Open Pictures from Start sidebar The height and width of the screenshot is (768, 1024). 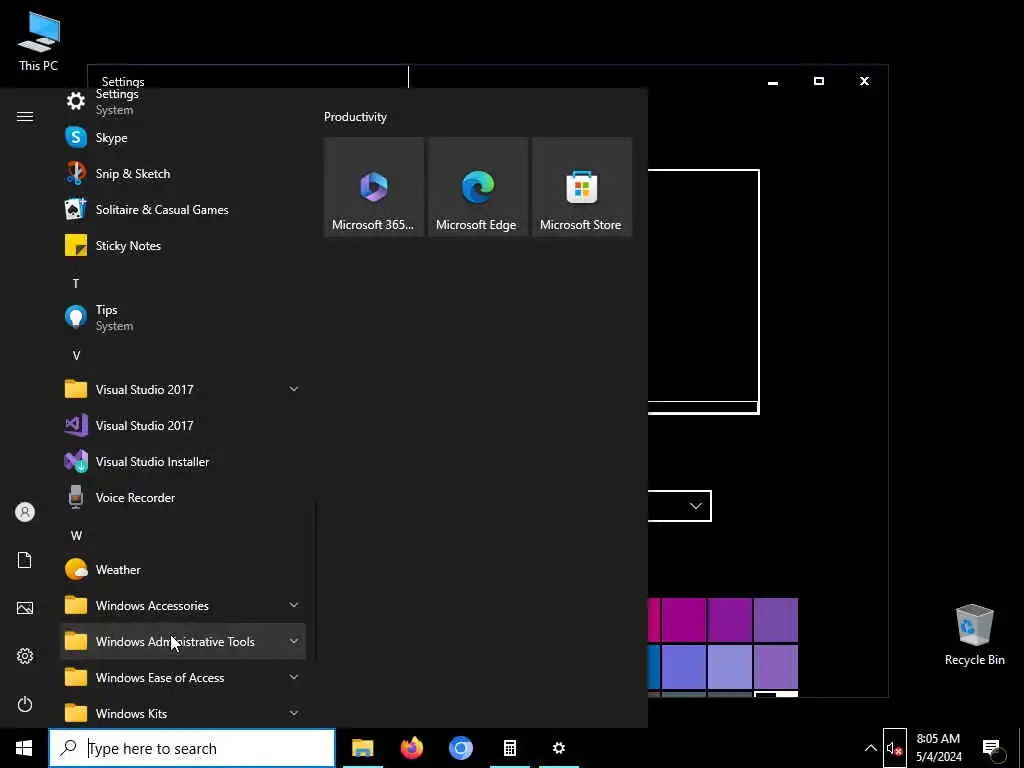coord(25,608)
